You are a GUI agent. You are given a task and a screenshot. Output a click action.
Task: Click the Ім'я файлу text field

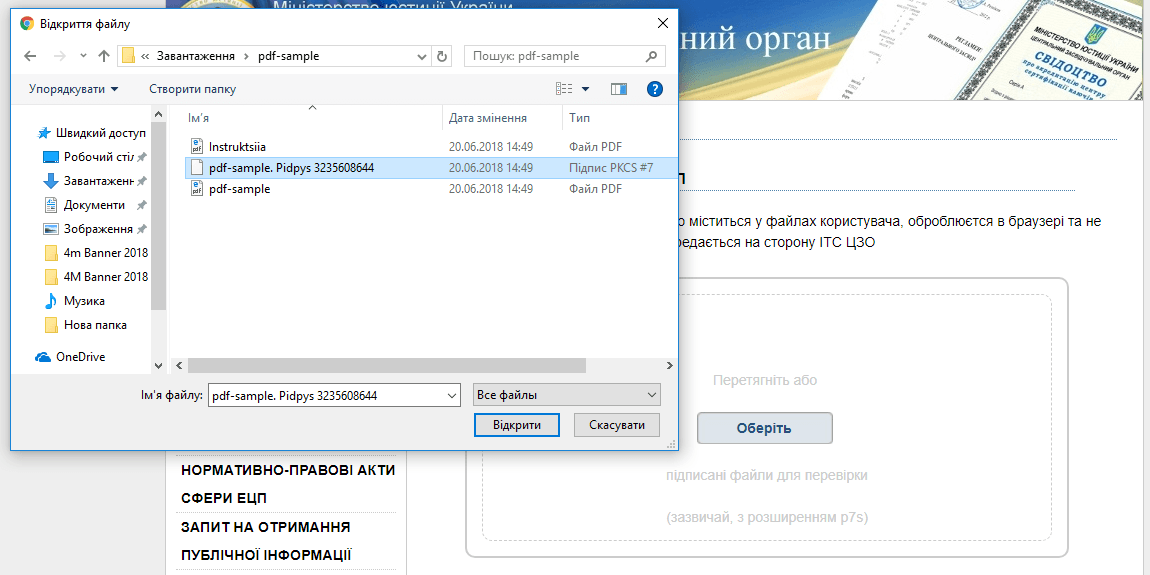[325, 395]
